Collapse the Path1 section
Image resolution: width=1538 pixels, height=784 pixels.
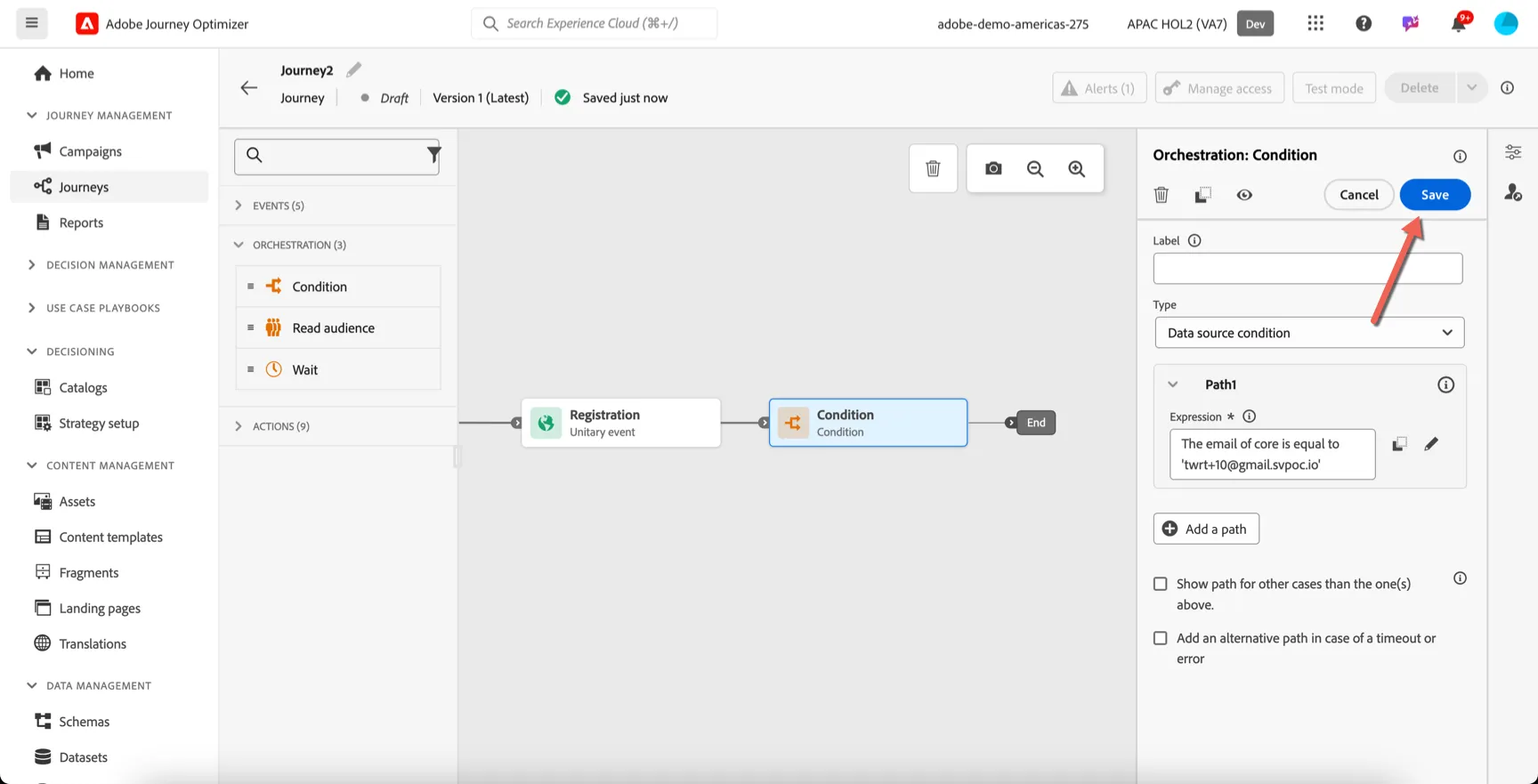(1173, 384)
